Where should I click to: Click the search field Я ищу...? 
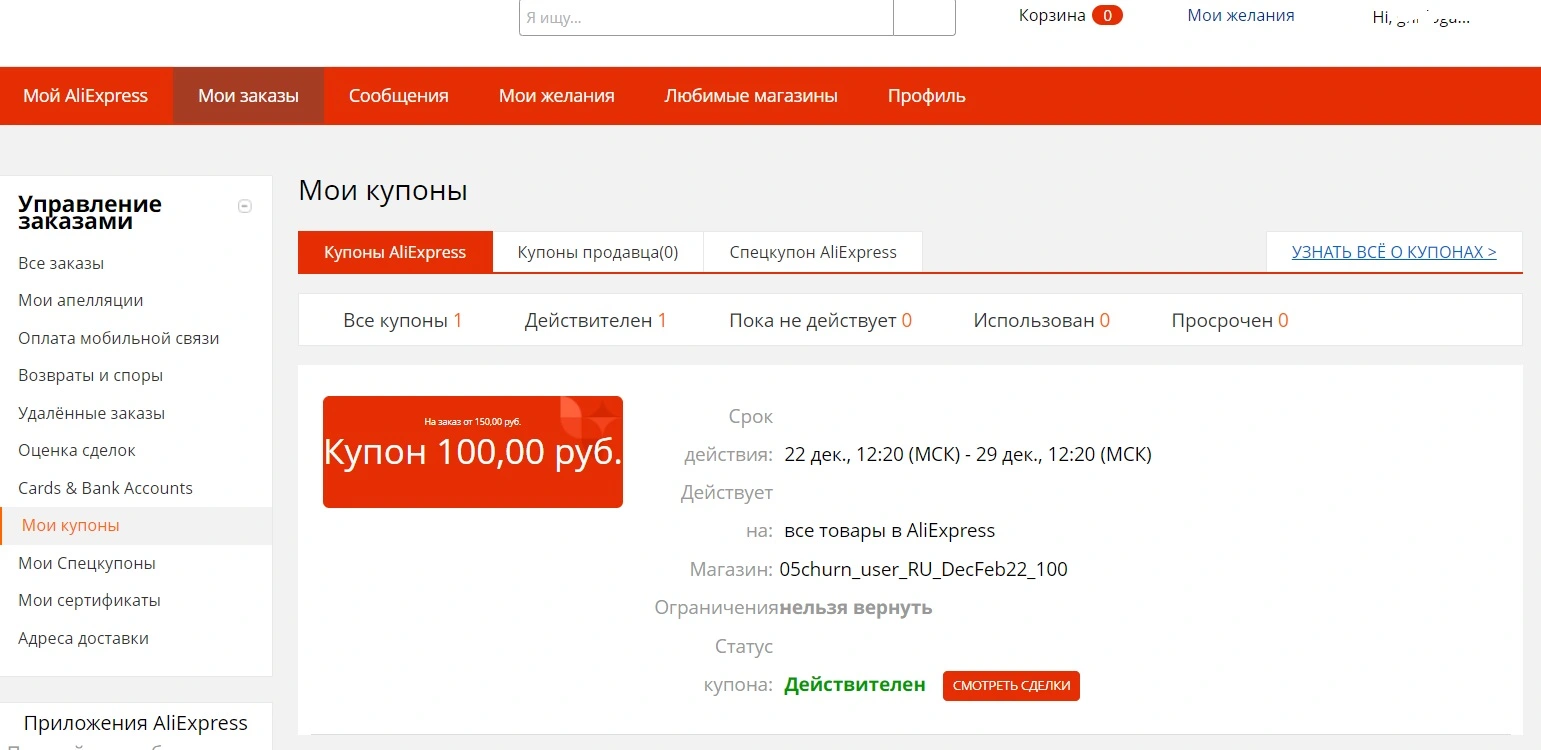[x=706, y=17]
